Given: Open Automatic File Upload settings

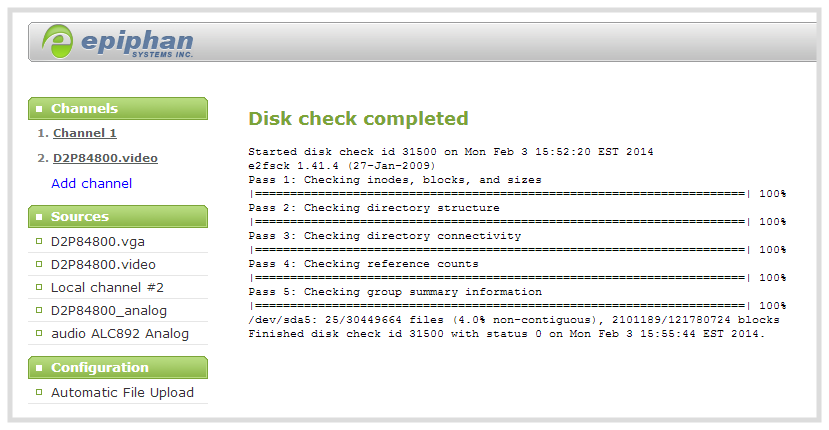Looking at the screenshot, I should [122, 392].
